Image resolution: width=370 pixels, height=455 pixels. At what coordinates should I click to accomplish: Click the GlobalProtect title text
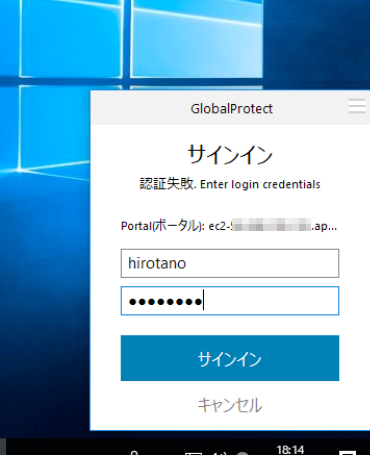click(231, 109)
